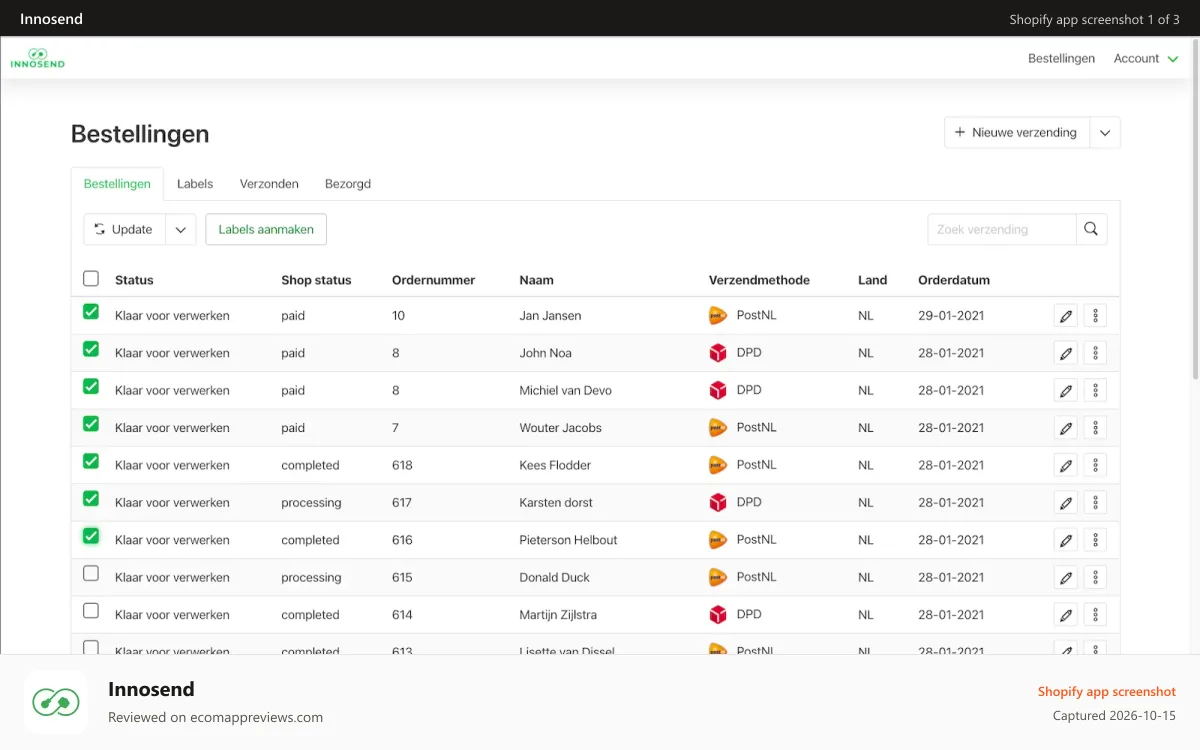Uncheck the Pieterson Helbout order checkbox
The width and height of the screenshot is (1200, 750).
tap(91, 536)
